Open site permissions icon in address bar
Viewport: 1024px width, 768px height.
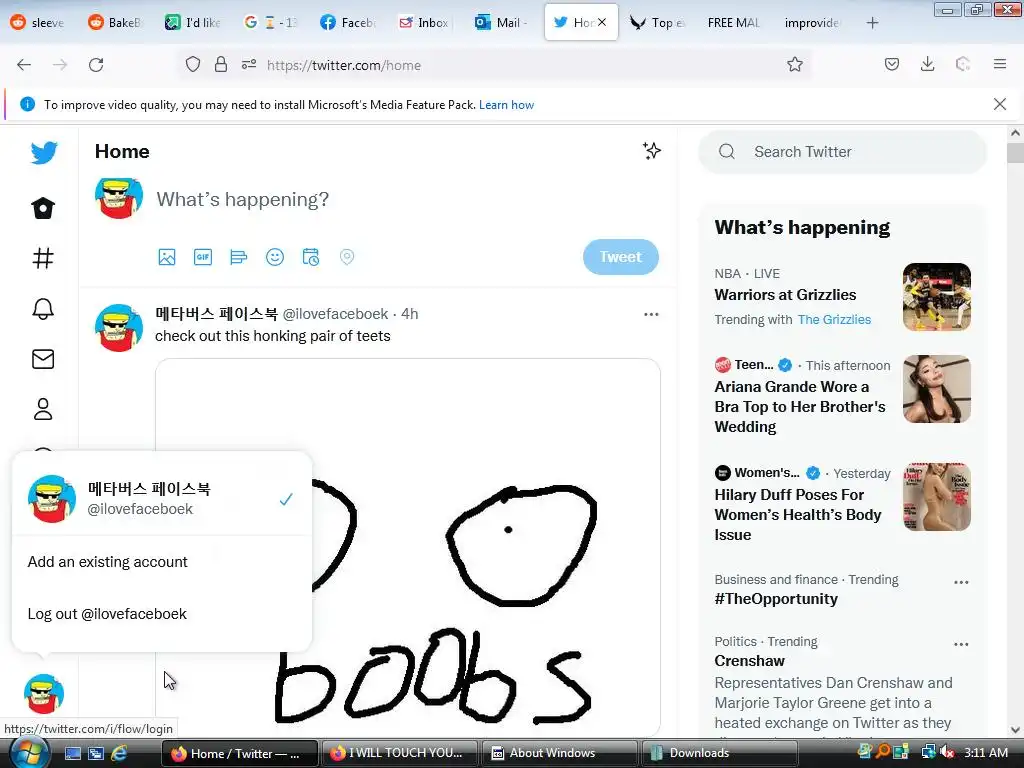[x=249, y=64]
